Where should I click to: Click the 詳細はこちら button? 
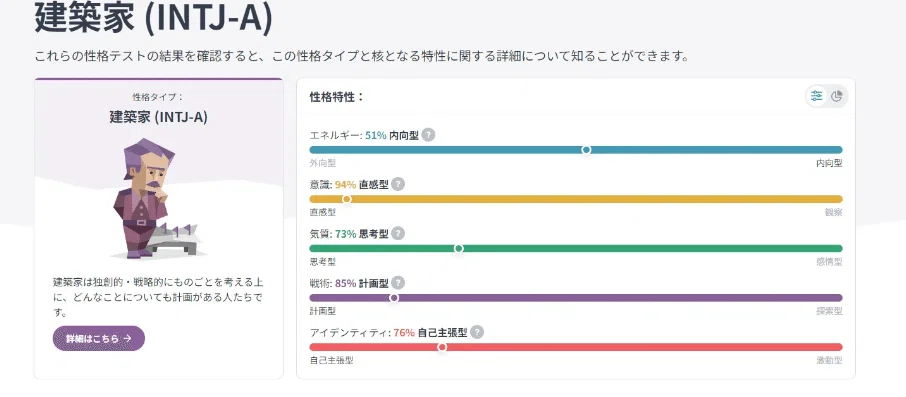[x=99, y=339]
